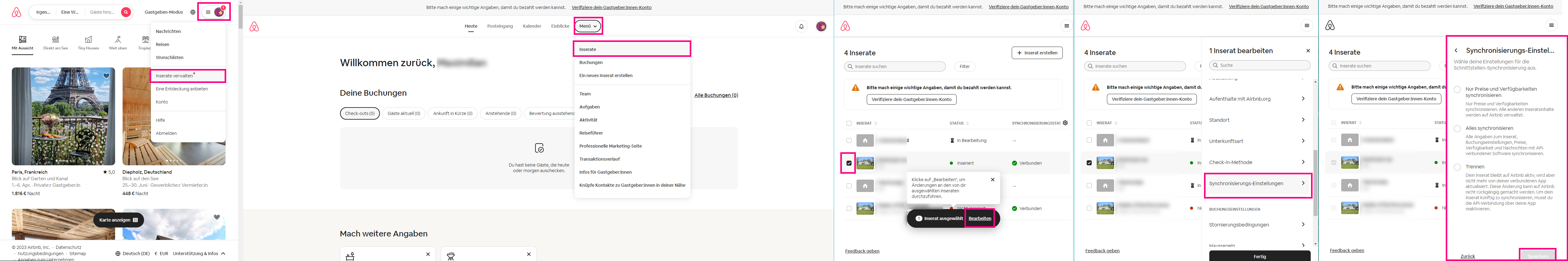Screen dimensions: 1568x261
Task: Open the globe language selector icon
Action: (x=193, y=12)
